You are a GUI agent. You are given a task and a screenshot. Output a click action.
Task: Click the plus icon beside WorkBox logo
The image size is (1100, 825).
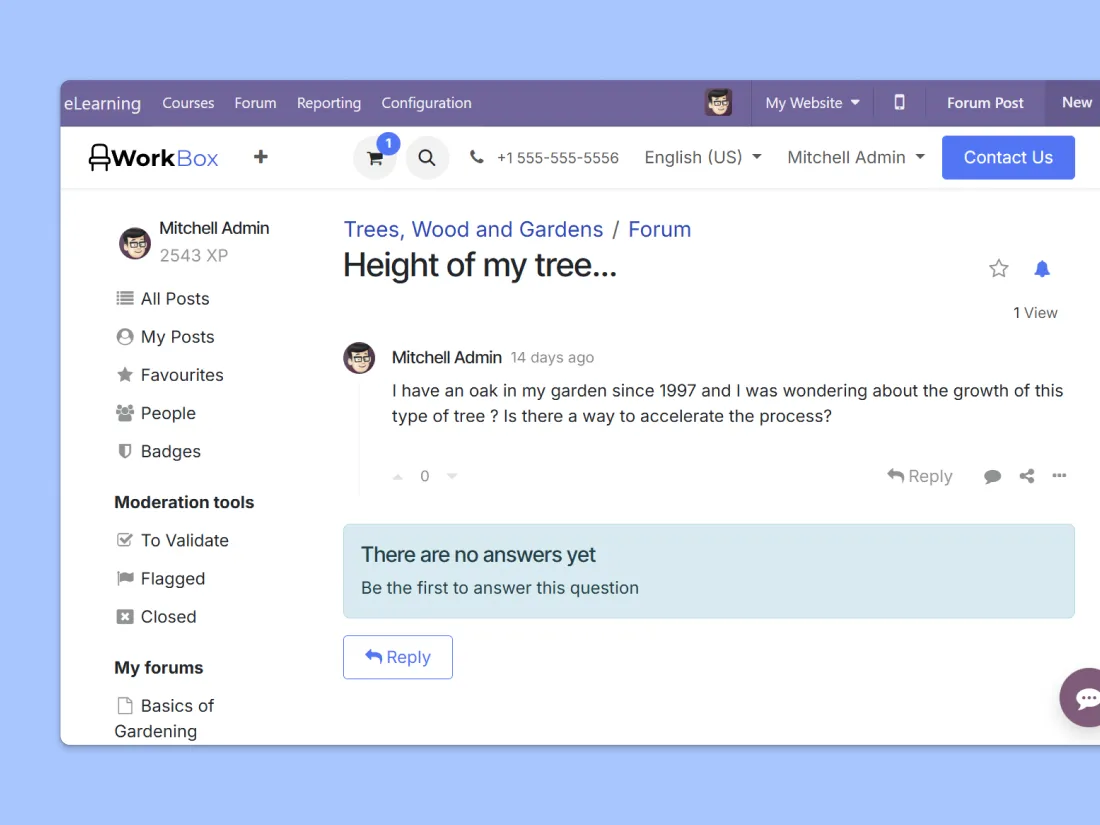pos(261,157)
